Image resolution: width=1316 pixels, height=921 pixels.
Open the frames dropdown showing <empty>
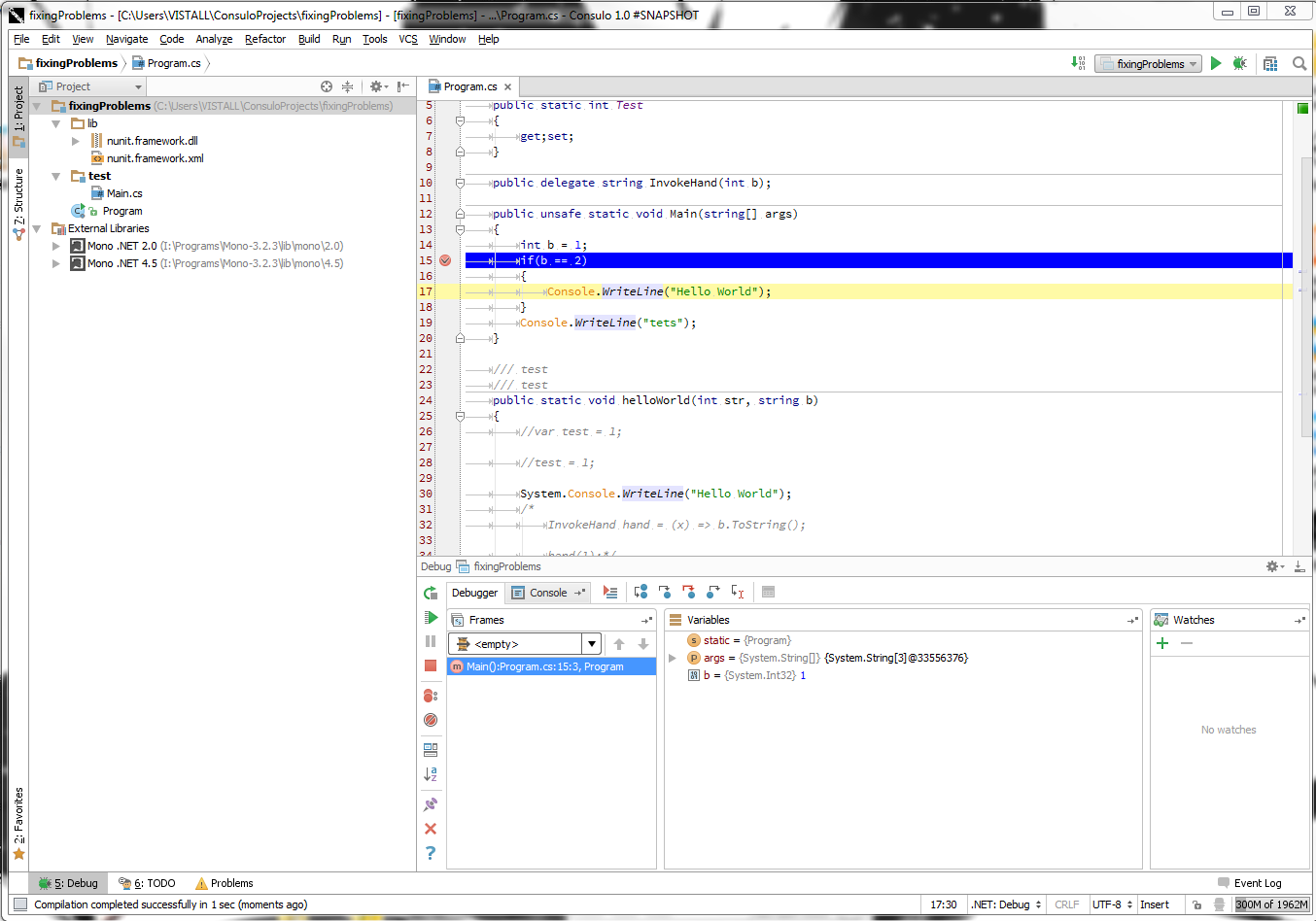[591, 643]
